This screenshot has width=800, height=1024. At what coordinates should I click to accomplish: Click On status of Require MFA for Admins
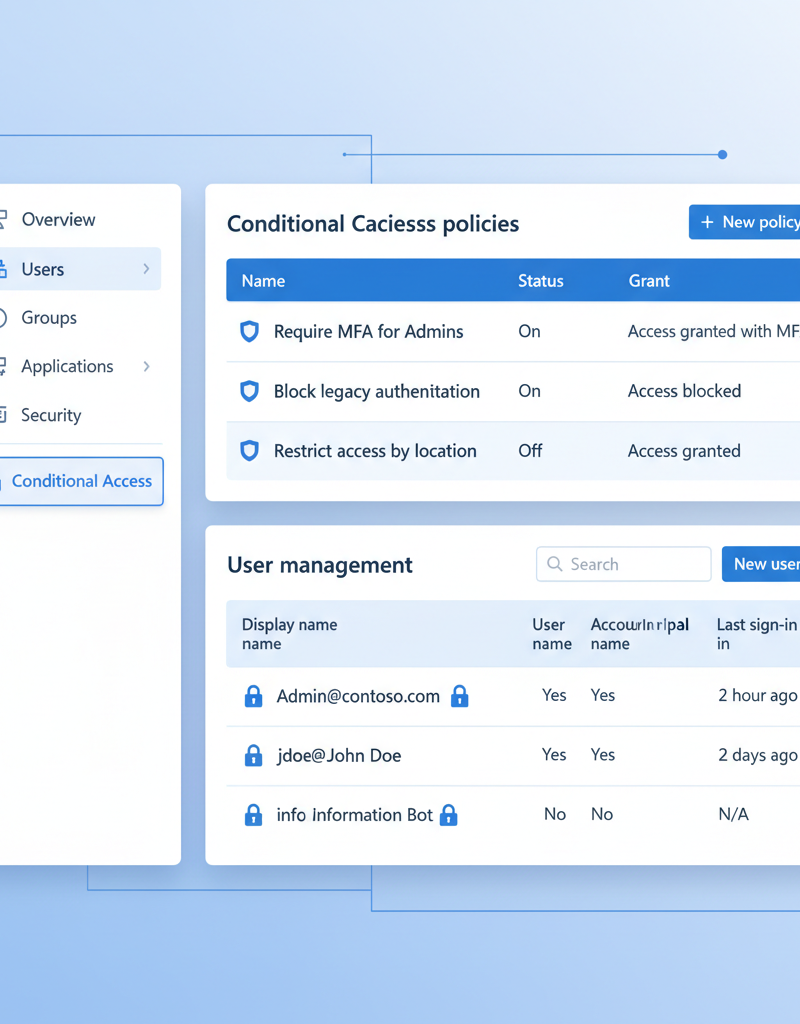coord(529,332)
